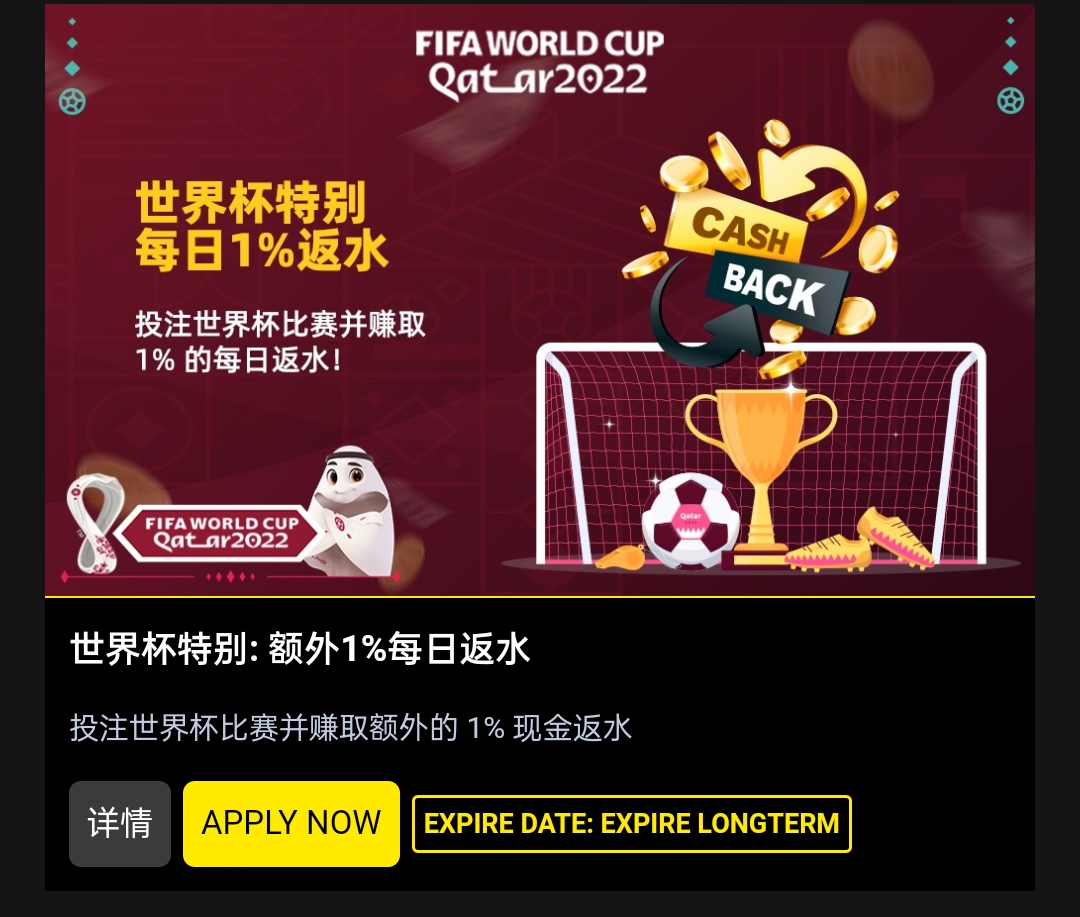This screenshot has width=1080, height=917.
Task: Click the World Cup trophy emblem logo
Action: 95,522
